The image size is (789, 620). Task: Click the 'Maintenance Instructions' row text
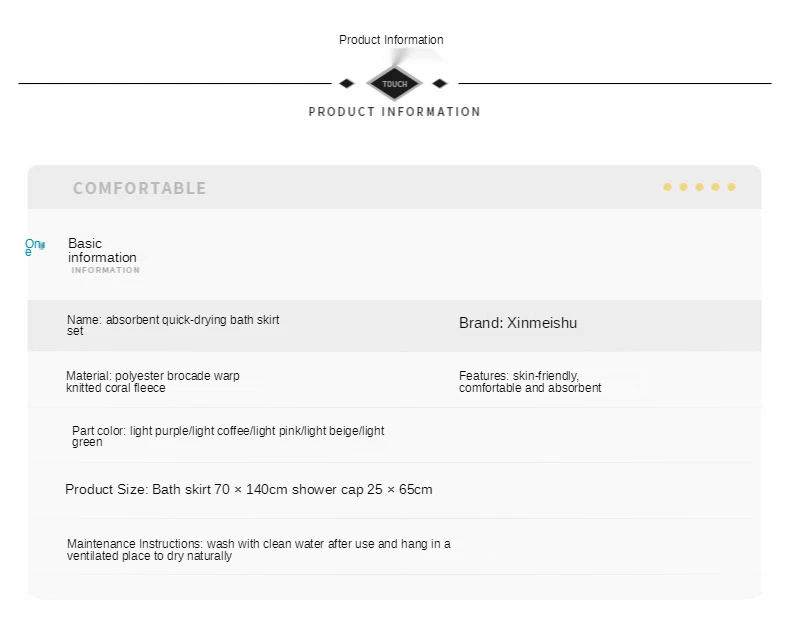coord(259,550)
